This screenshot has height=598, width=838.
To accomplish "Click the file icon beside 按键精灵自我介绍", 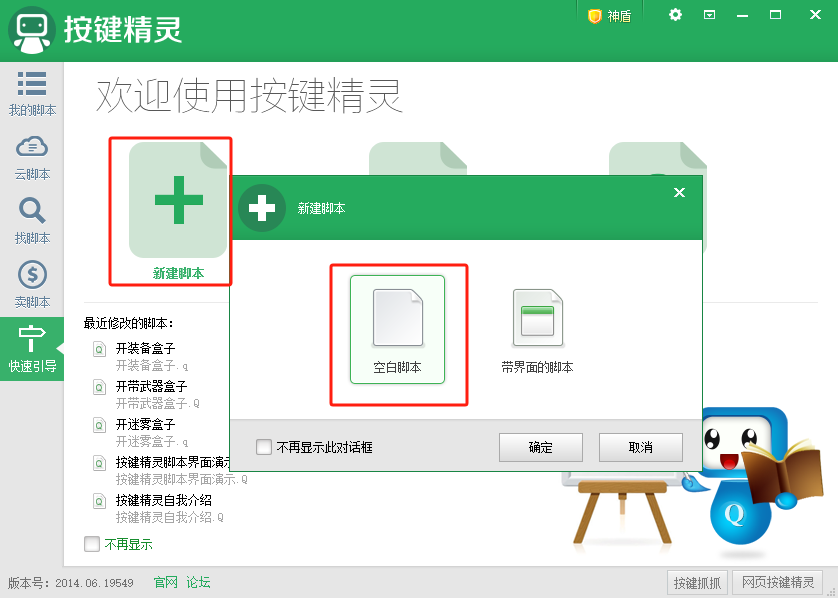I will point(99,501).
